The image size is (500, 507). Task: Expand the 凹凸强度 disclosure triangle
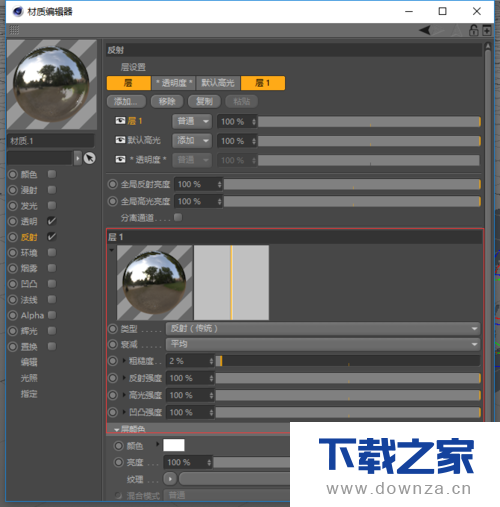tap(124, 412)
